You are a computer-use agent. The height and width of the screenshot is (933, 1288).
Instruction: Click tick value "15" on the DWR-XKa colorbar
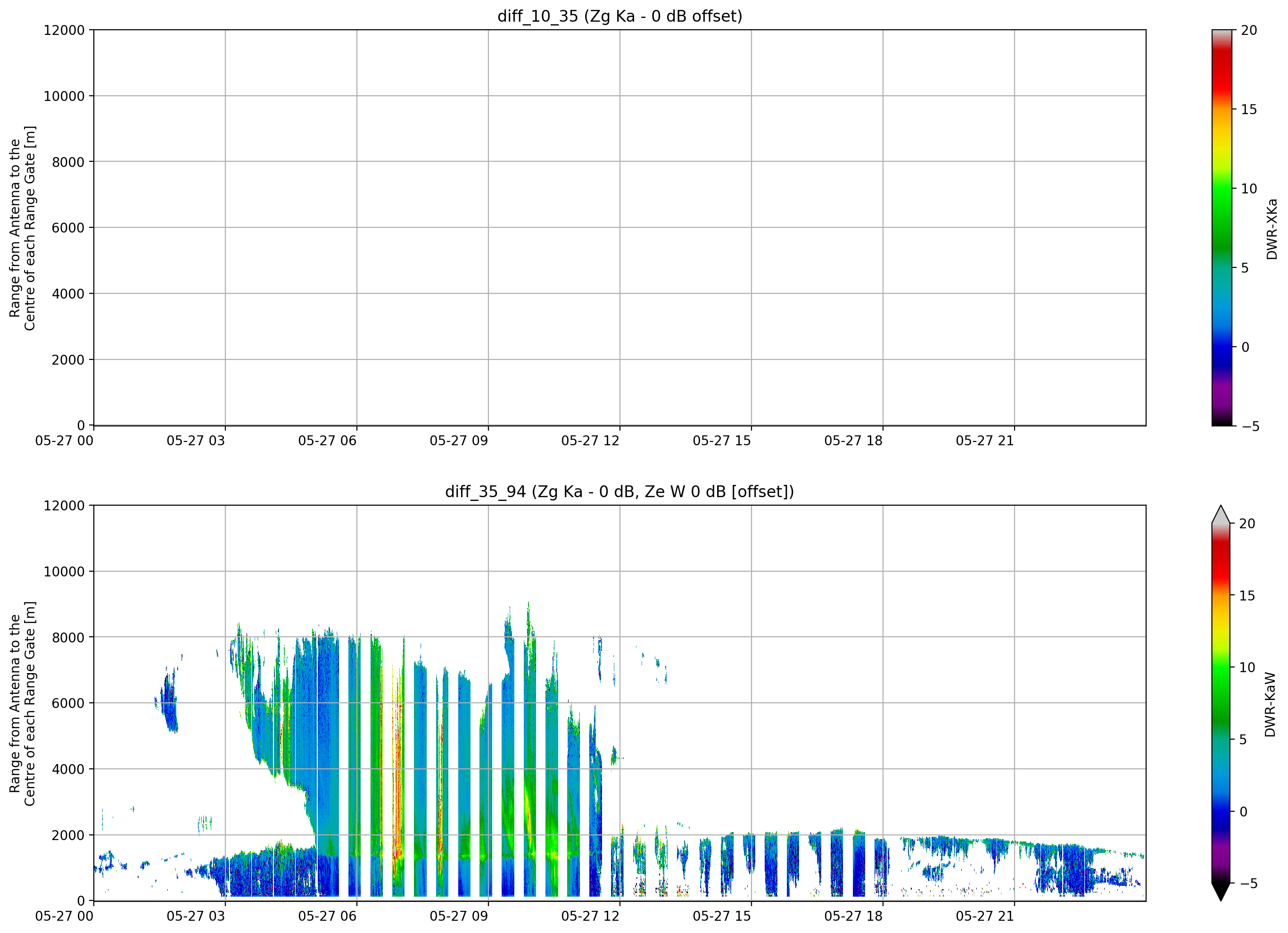[x=1249, y=109]
